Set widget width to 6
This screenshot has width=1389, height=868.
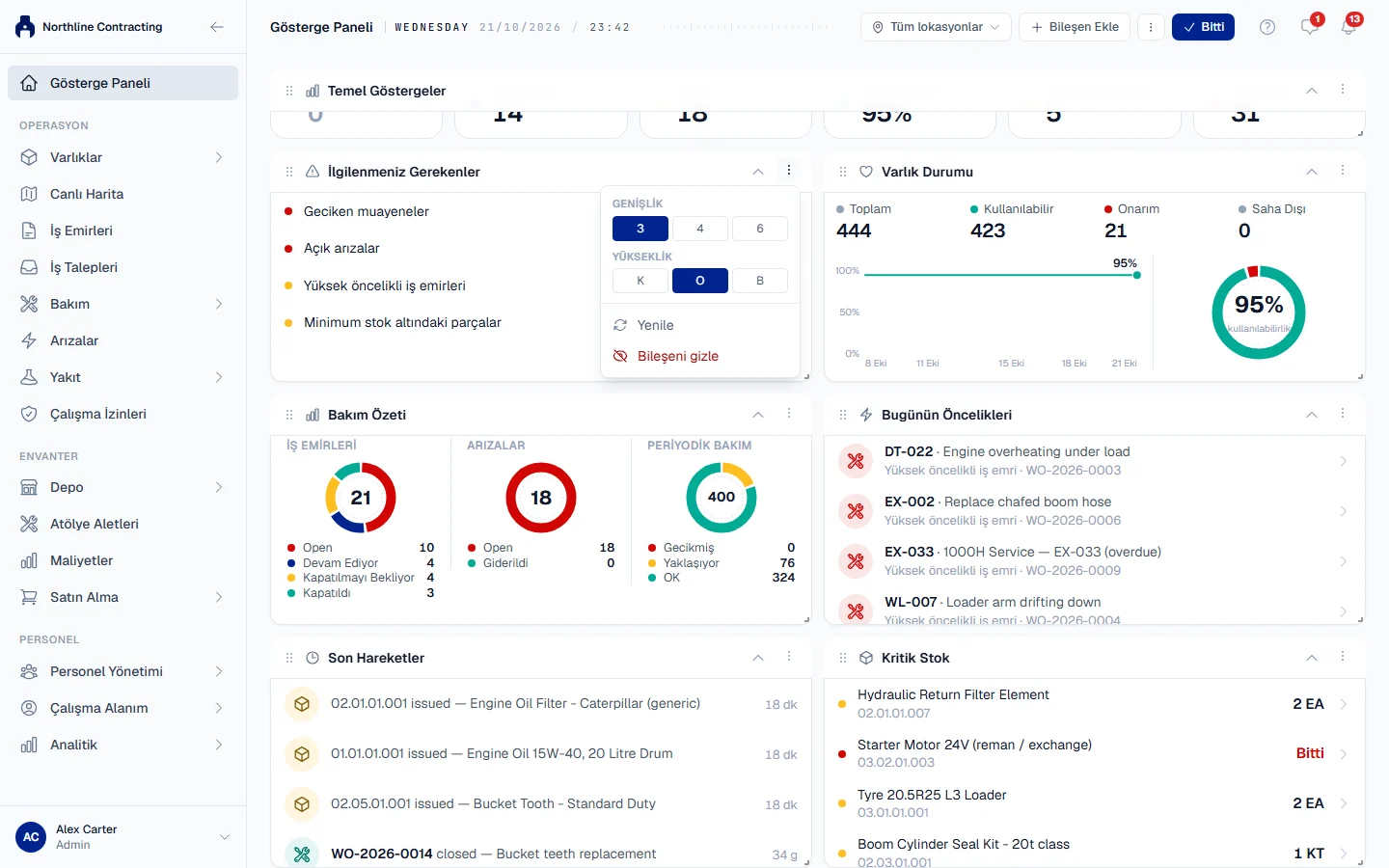(x=760, y=229)
